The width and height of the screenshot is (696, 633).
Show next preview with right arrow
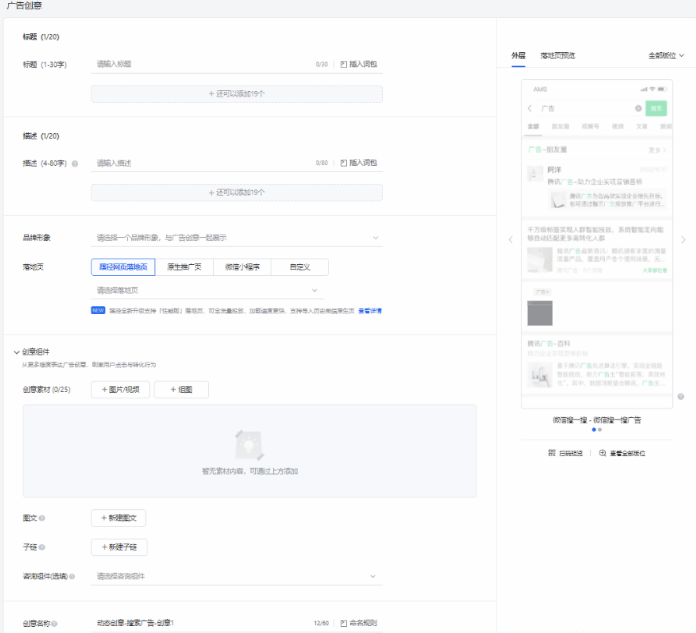click(683, 240)
